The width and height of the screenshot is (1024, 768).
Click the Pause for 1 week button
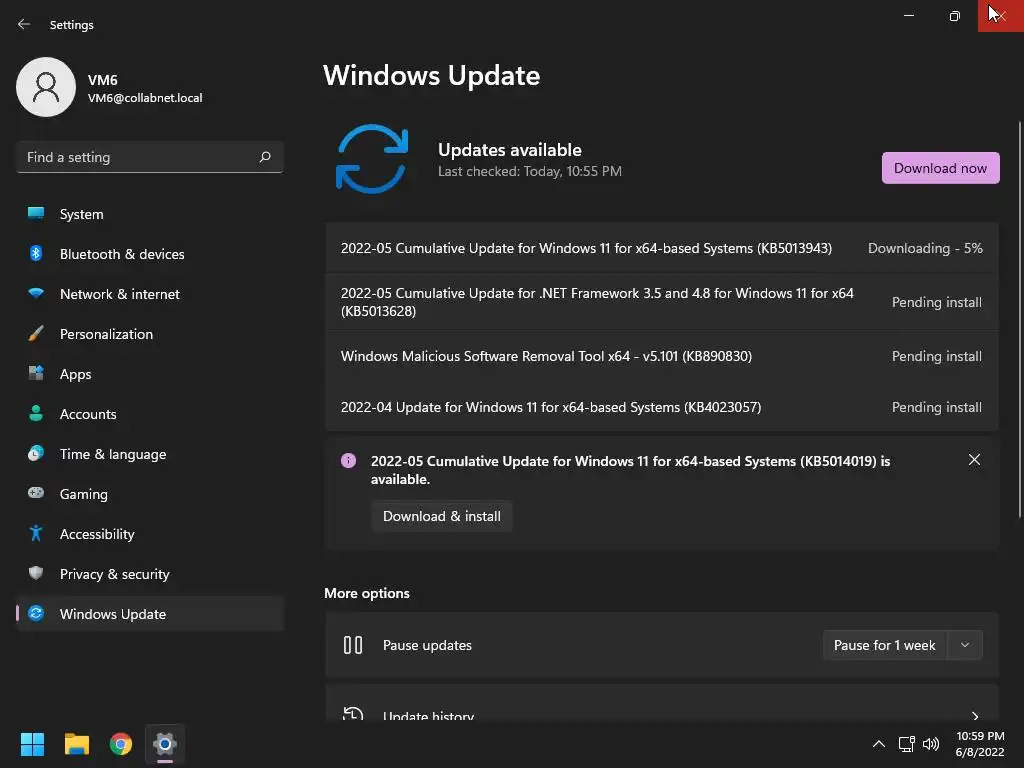[885, 645]
